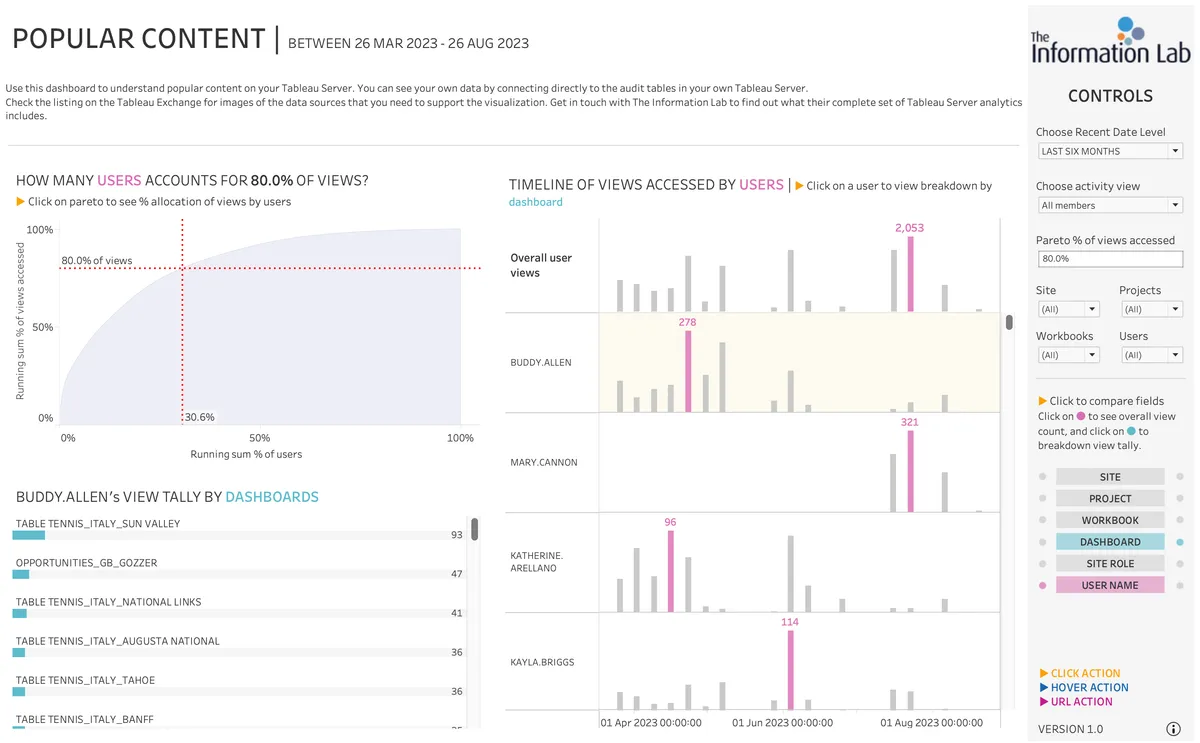This screenshot has height=743, width=1200.
Task: Click the value 93 for Sun Valley
Action: tap(457, 535)
